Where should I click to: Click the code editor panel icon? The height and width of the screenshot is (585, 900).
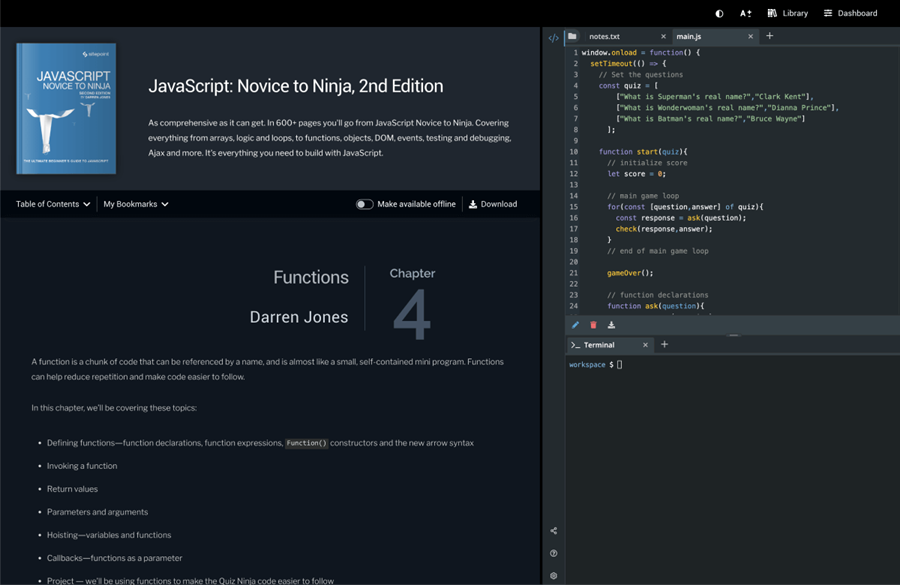point(554,38)
